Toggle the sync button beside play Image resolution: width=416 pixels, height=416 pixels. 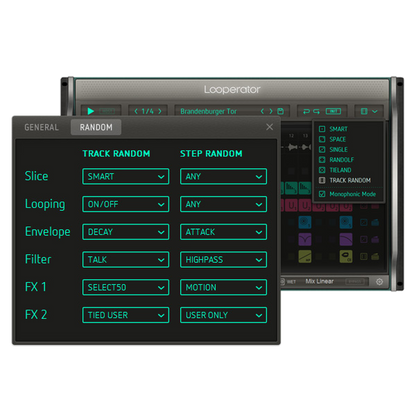(107, 111)
